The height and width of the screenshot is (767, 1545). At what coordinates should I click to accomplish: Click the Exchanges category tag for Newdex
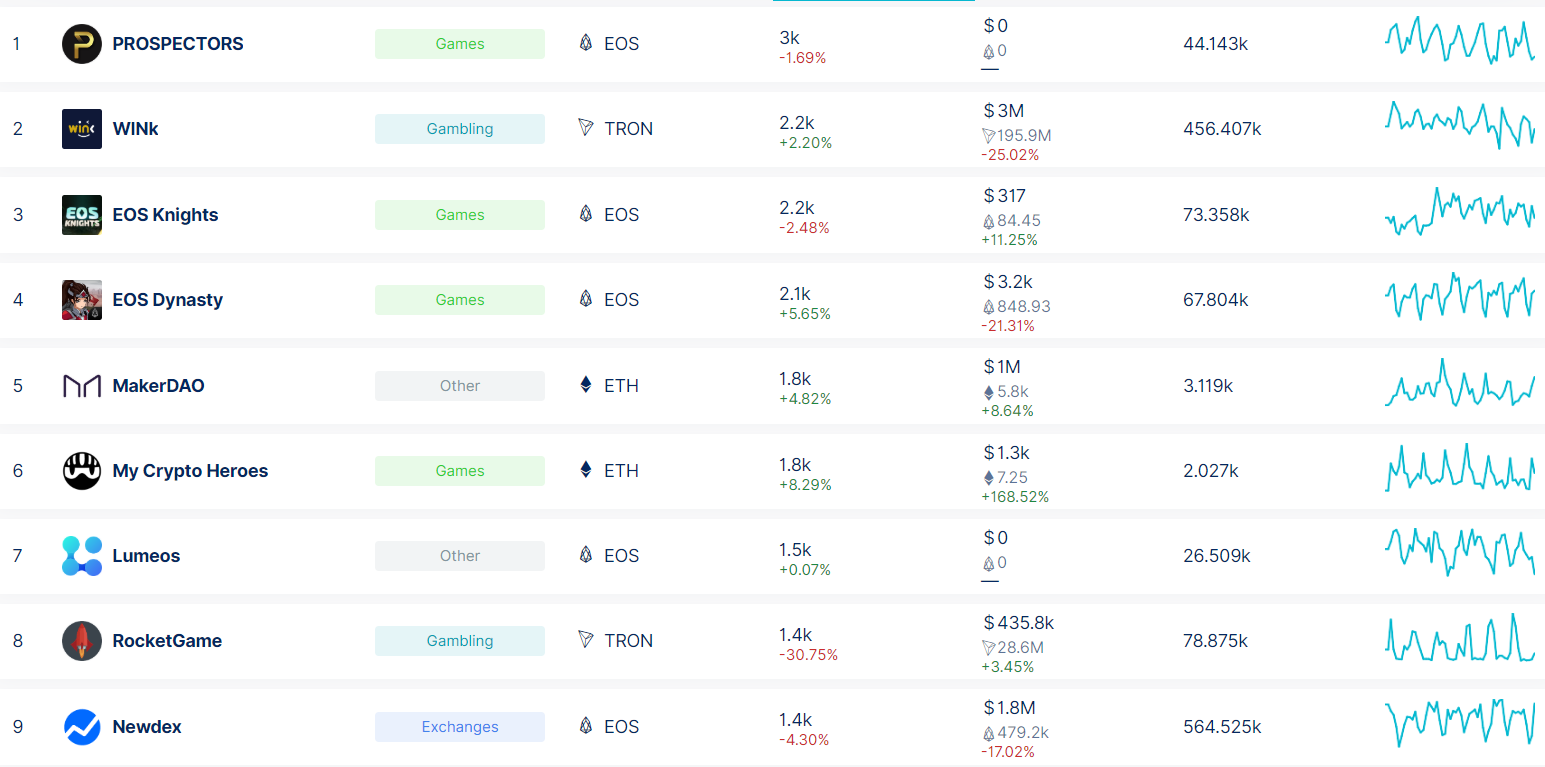459,727
